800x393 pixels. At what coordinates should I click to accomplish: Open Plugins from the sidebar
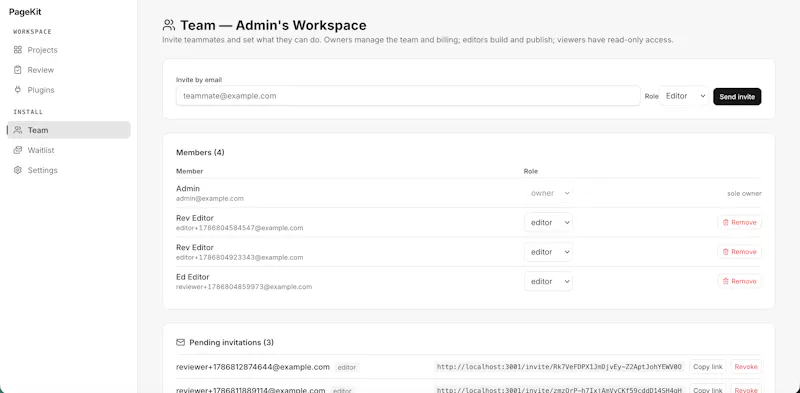click(x=69, y=90)
